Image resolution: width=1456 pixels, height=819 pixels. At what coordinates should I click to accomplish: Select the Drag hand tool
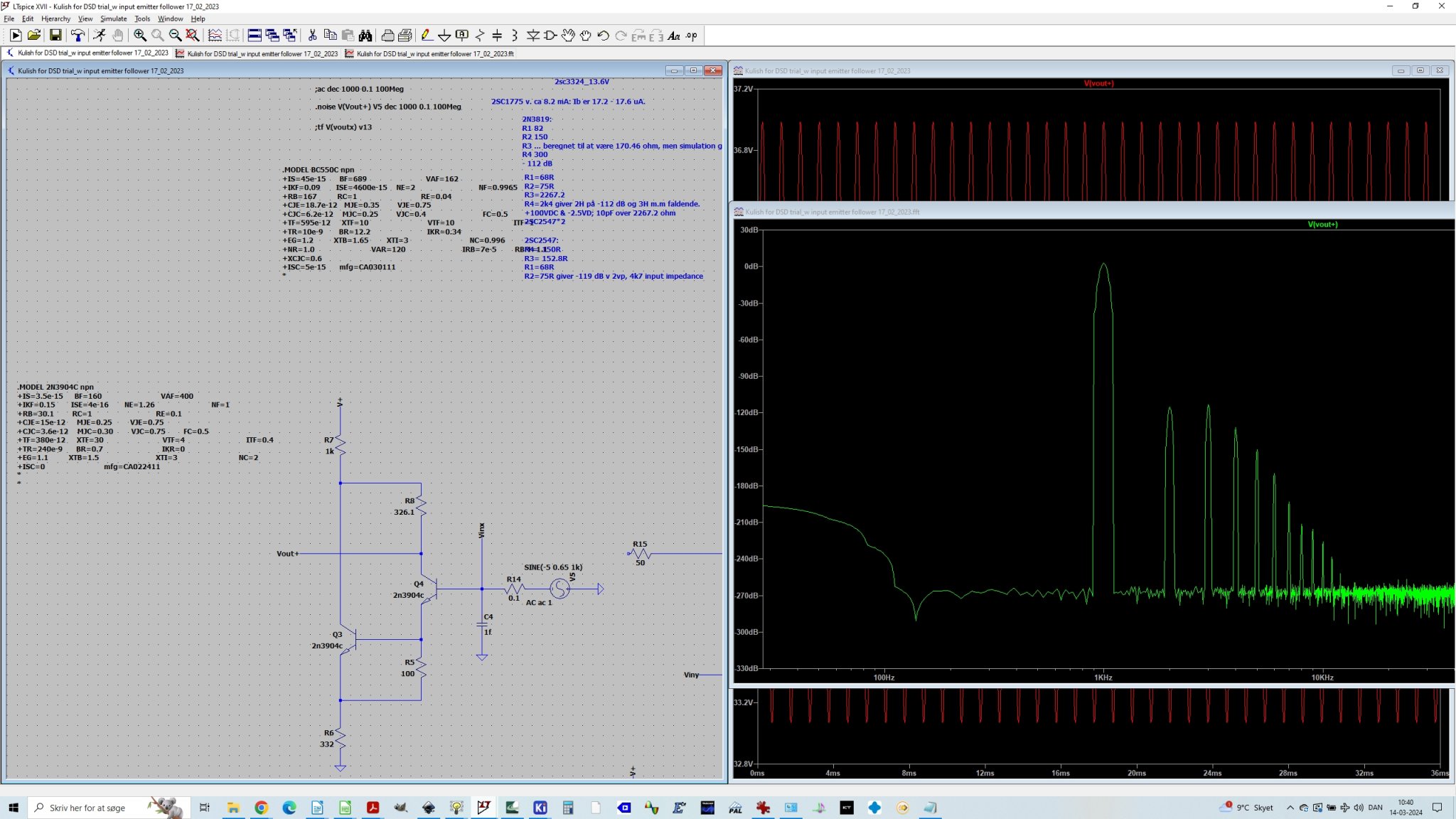coord(586,36)
